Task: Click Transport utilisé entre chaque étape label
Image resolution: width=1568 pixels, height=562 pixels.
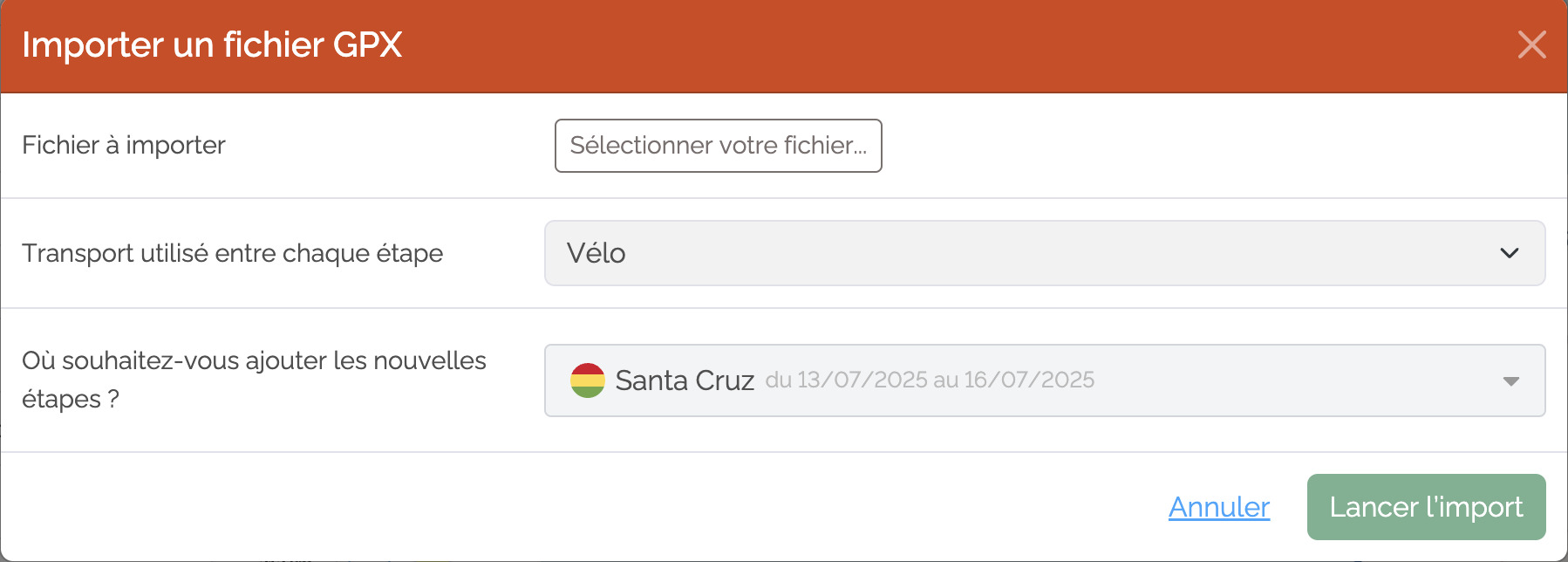Action: tap(233, 253)
